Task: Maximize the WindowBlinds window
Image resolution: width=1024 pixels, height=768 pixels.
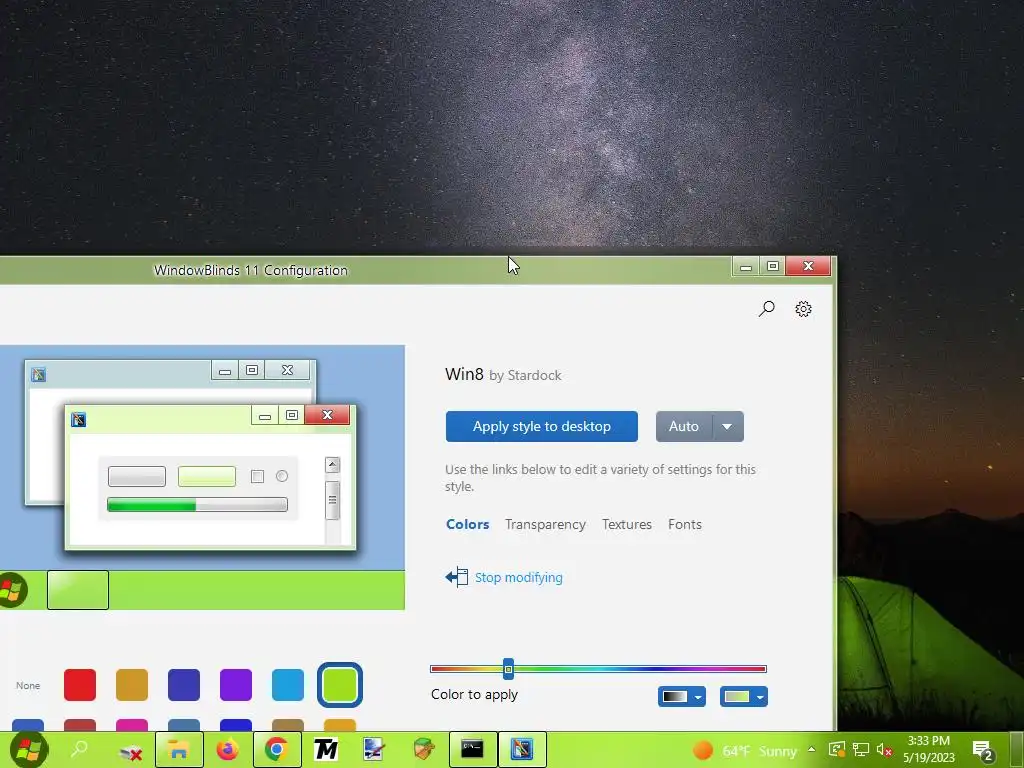Action: tap(773, 266)
